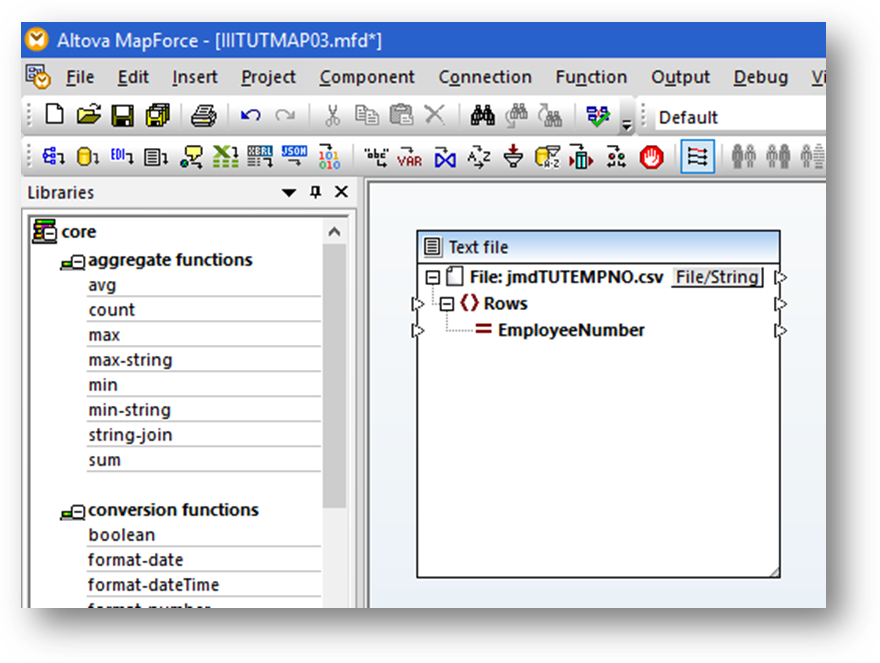Viewport: 880px width, 663px height.
Task: Open the Function menu
Action: point(591,77)
